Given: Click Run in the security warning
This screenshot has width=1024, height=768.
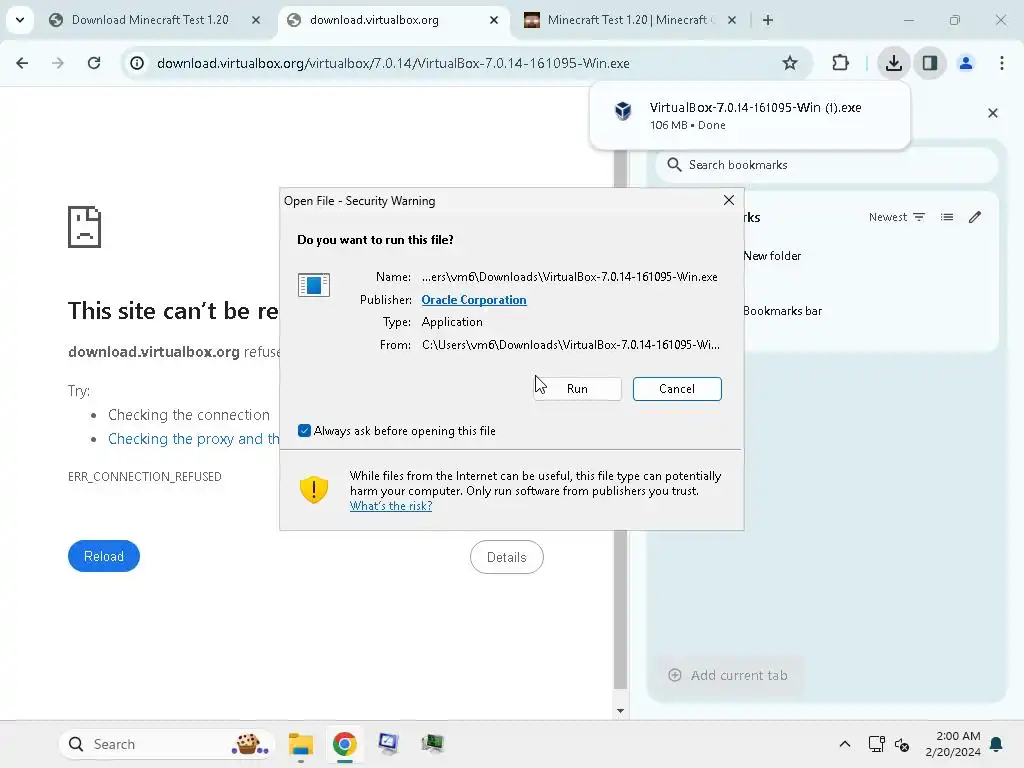Looking at the screenshot, I should click(577, 389).
